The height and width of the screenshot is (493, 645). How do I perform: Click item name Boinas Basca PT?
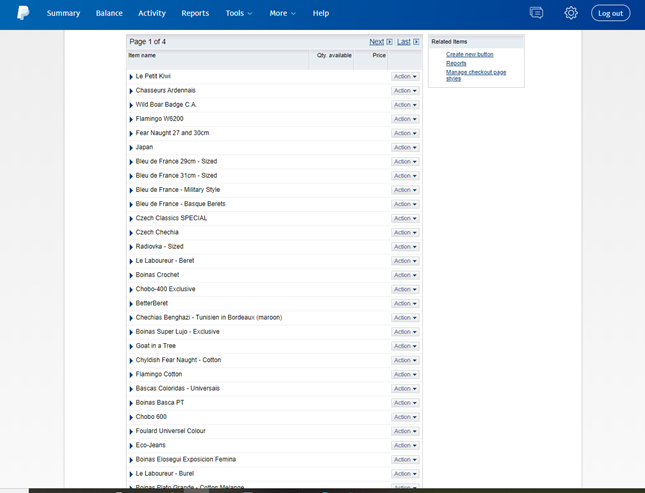click(160, 402)
